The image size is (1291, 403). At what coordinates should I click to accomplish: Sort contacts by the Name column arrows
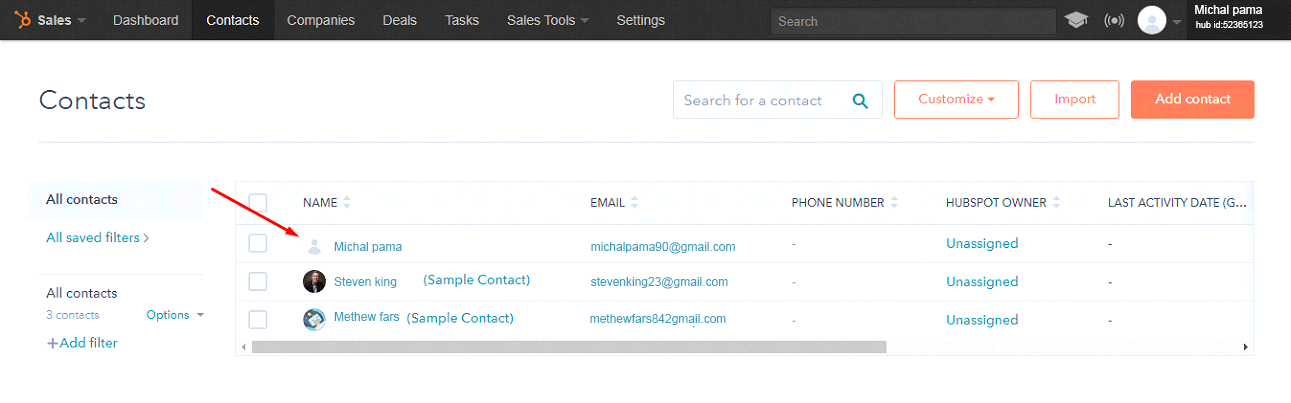(347, 202)
